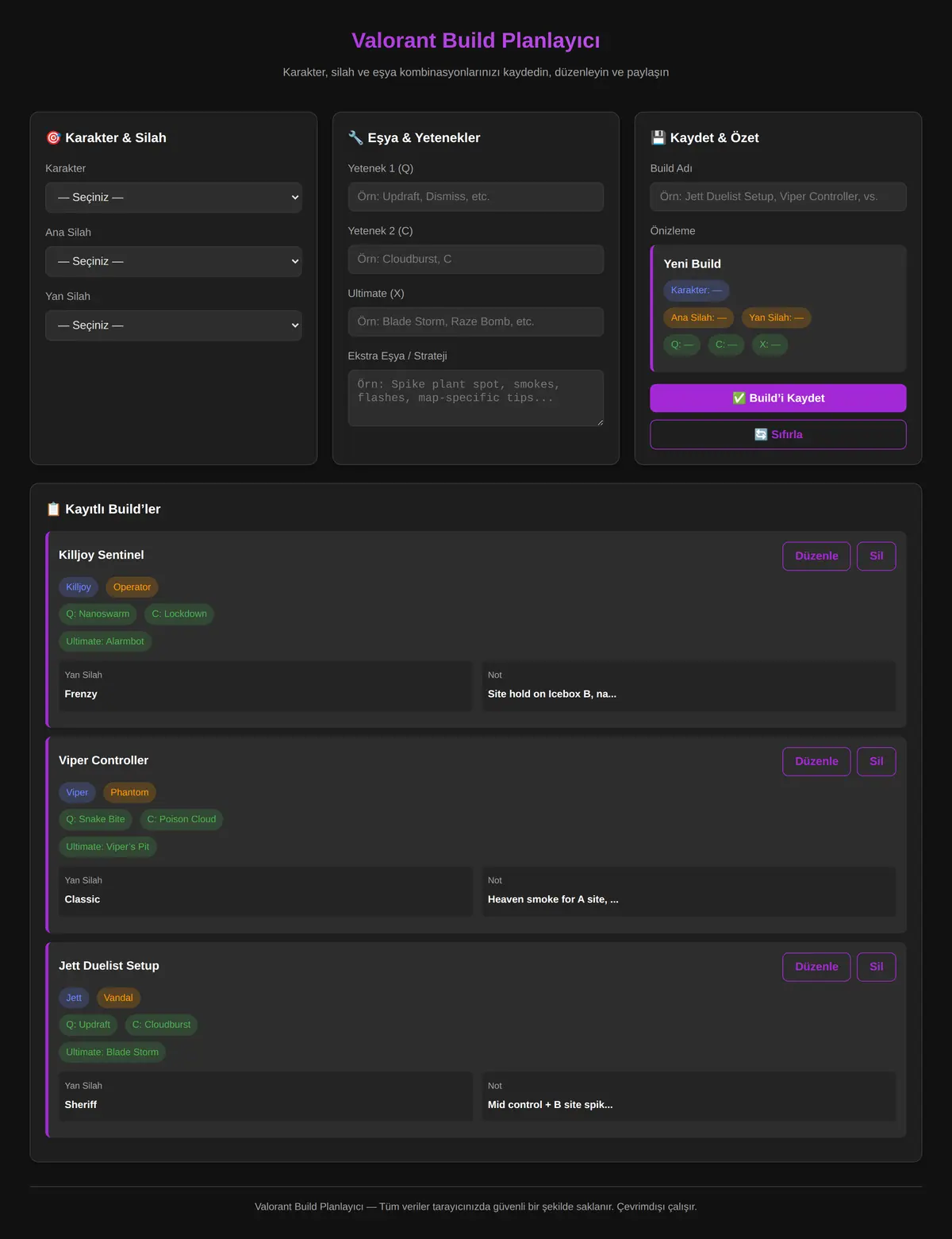Focus the Ultimate (X) text field
The image size is (952, 1239).
(x=476, y=321)
